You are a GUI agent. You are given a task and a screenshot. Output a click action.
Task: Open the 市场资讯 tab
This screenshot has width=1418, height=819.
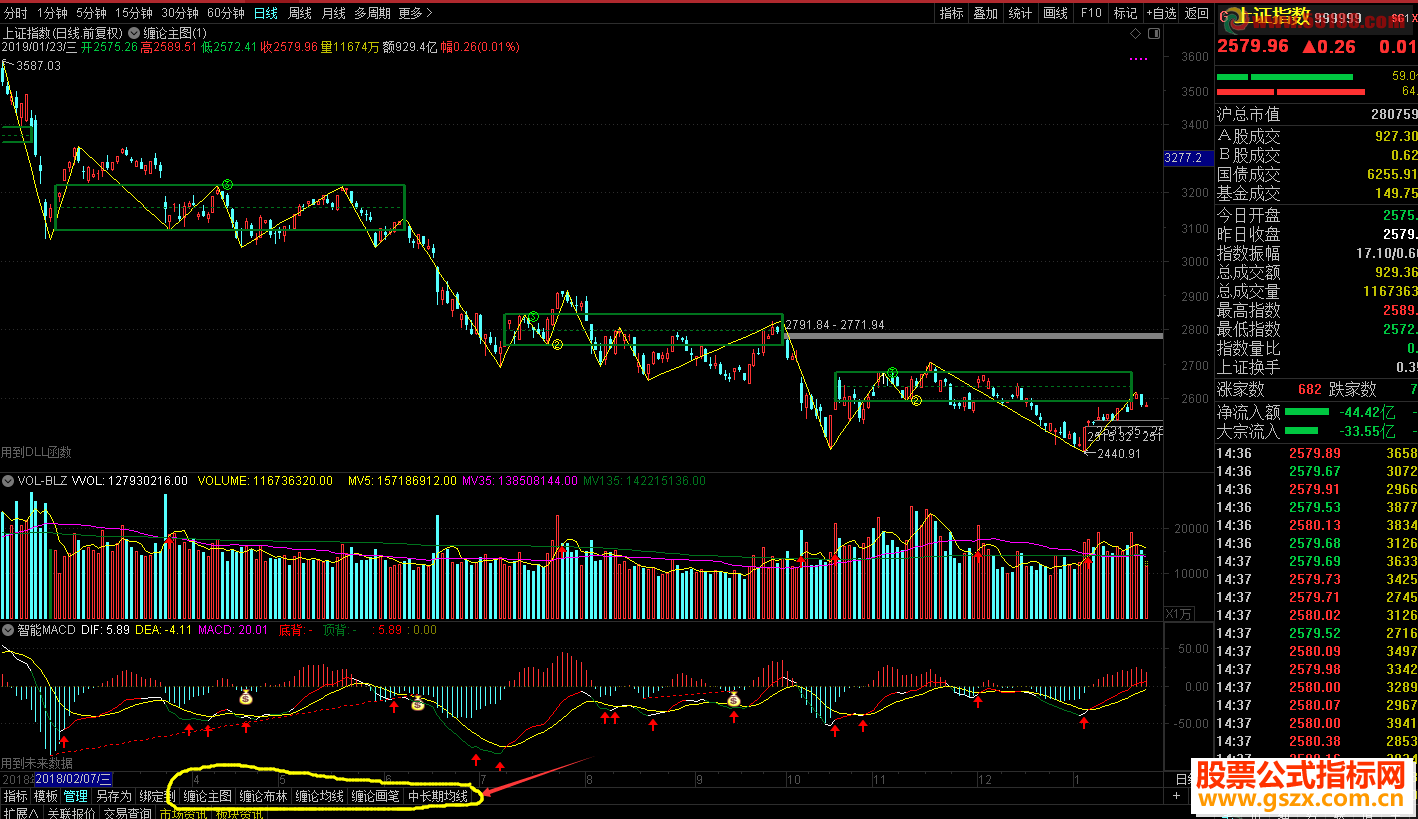click(183, 813)
